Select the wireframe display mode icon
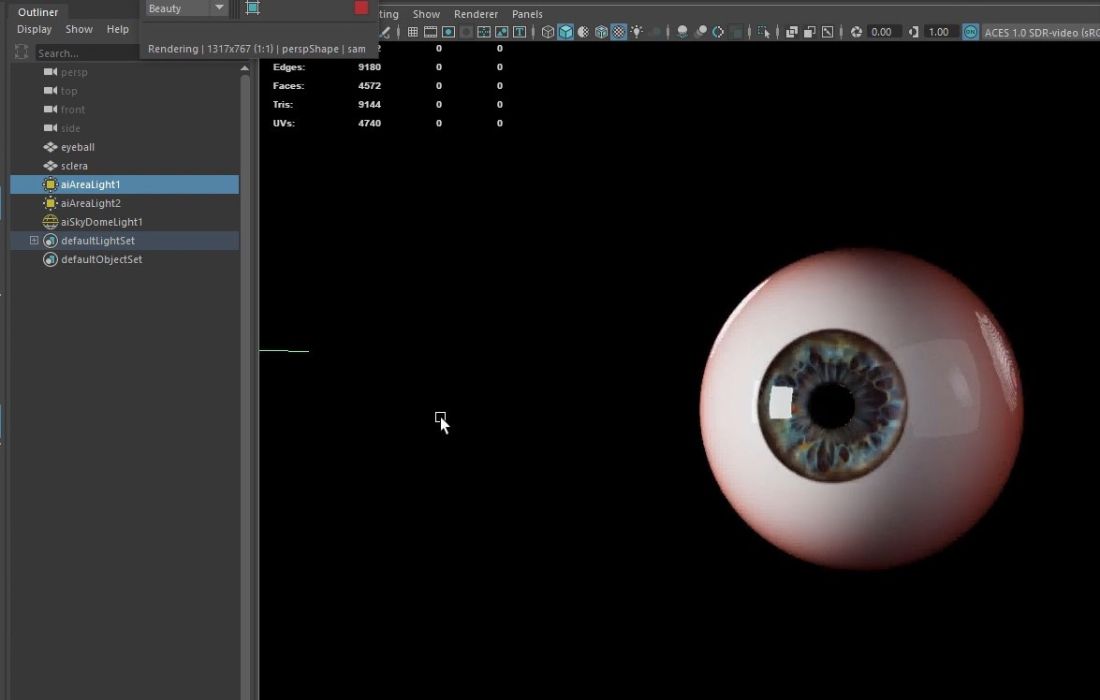Image resolution: width=1100 pixels, height=700 pixels. click(547, 32)
